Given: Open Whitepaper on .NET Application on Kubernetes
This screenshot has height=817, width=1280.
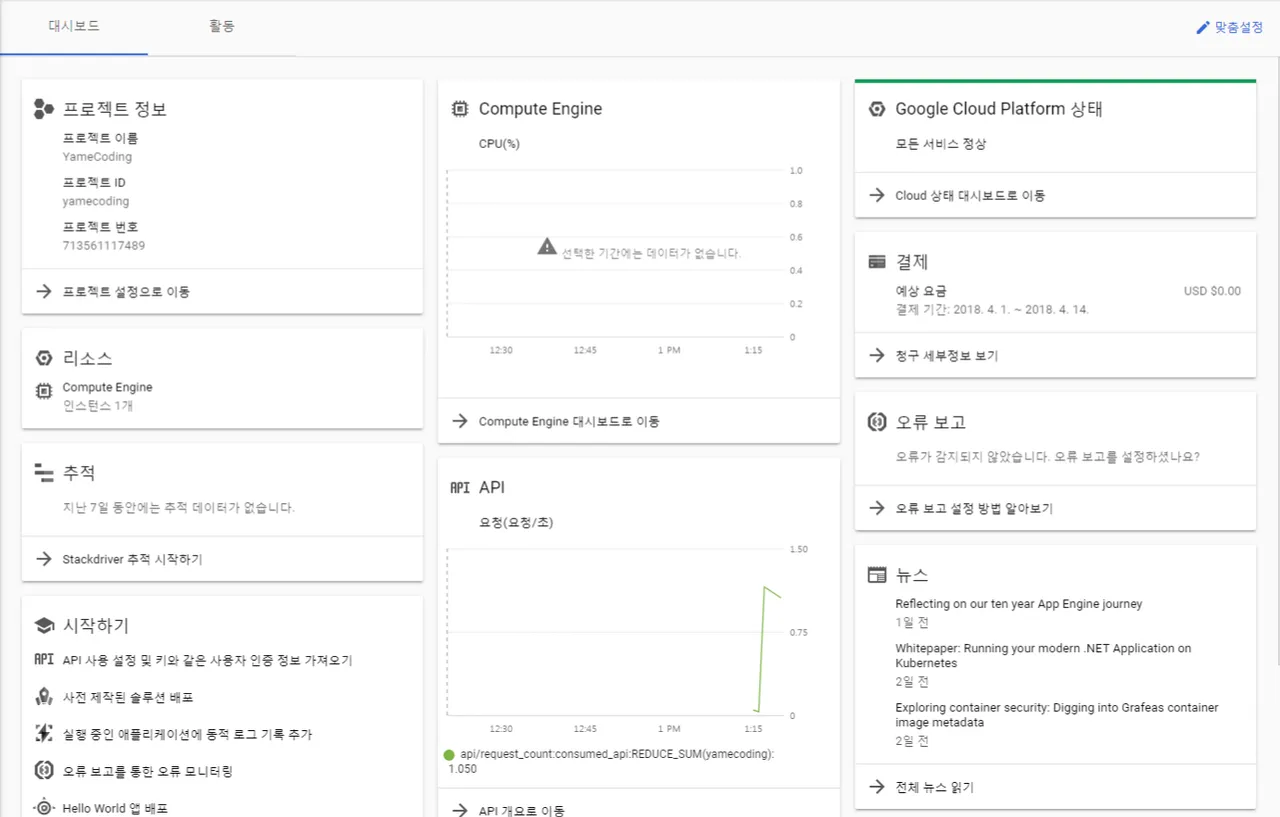Looking at the screenshot, I should coord(1043,656).
